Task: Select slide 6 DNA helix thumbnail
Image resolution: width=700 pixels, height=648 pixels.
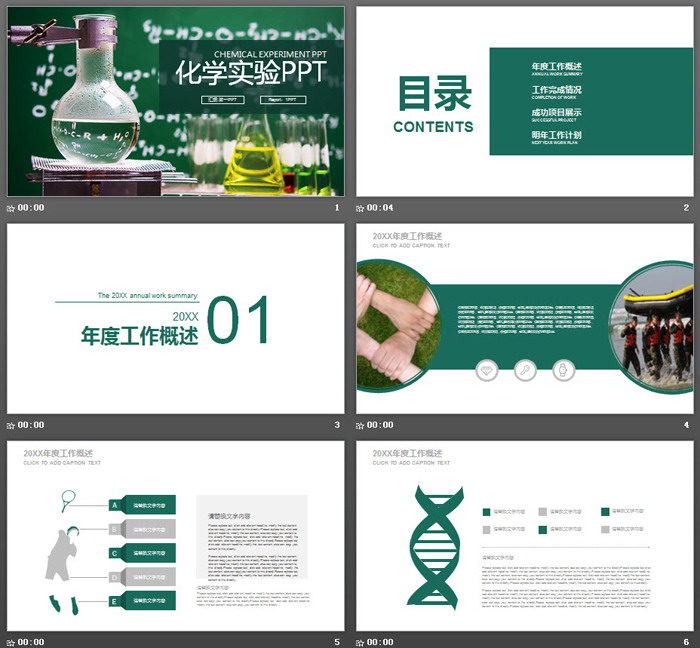Action: point(525,536)
